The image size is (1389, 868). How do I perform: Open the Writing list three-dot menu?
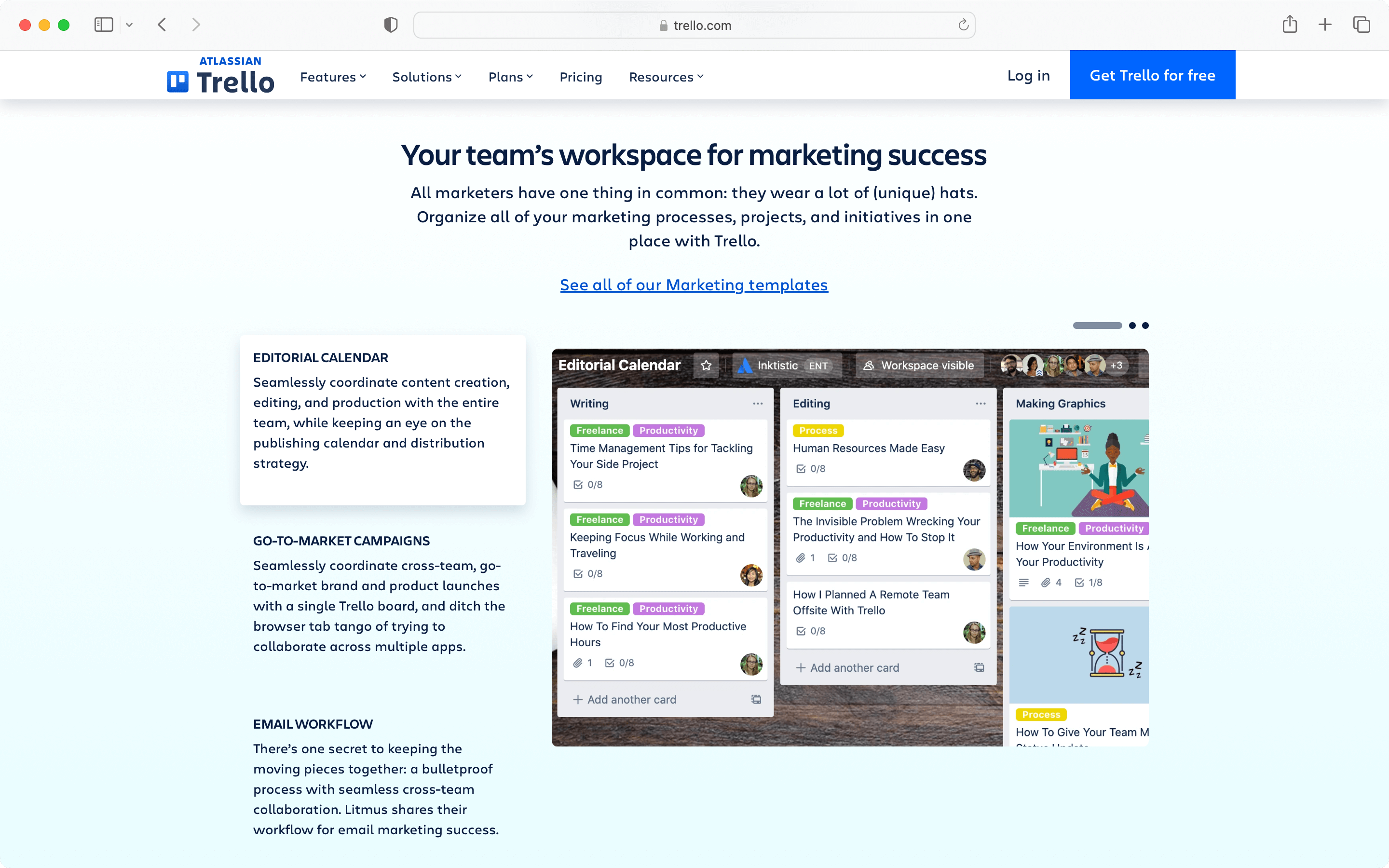(x=758, y=404)
